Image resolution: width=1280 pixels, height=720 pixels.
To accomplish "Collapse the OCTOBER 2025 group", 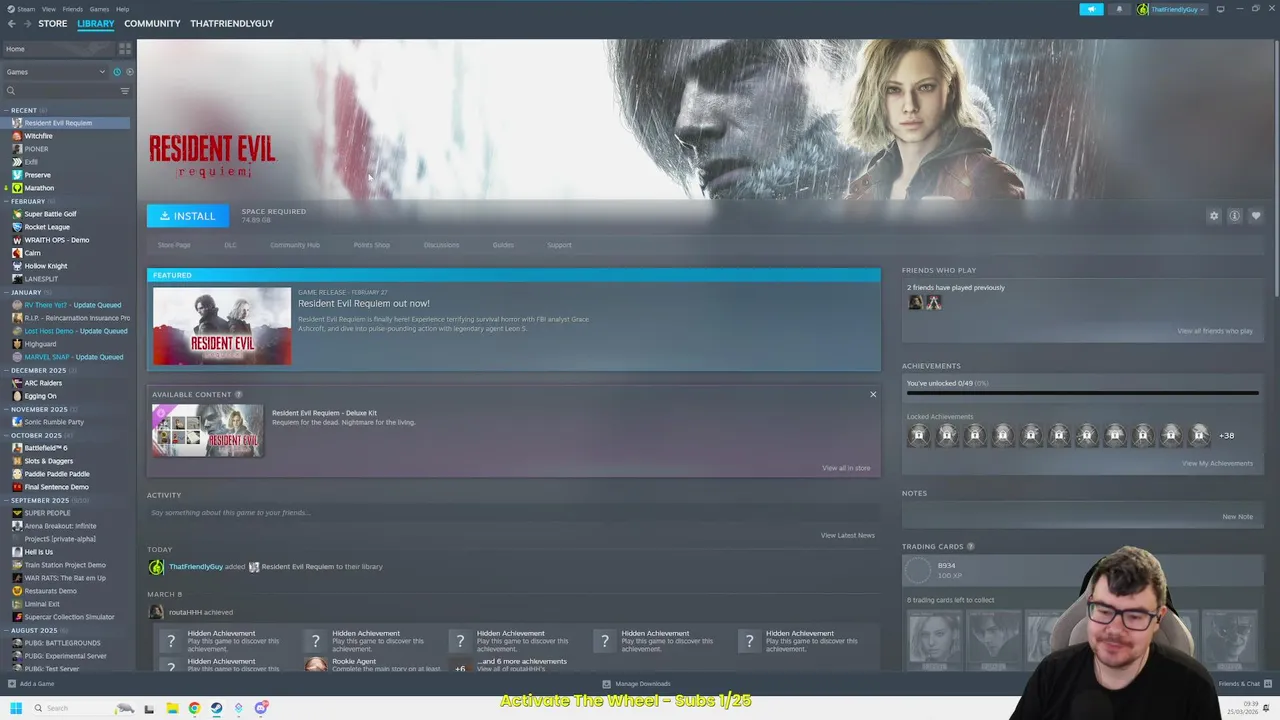I will coord(7,435).
